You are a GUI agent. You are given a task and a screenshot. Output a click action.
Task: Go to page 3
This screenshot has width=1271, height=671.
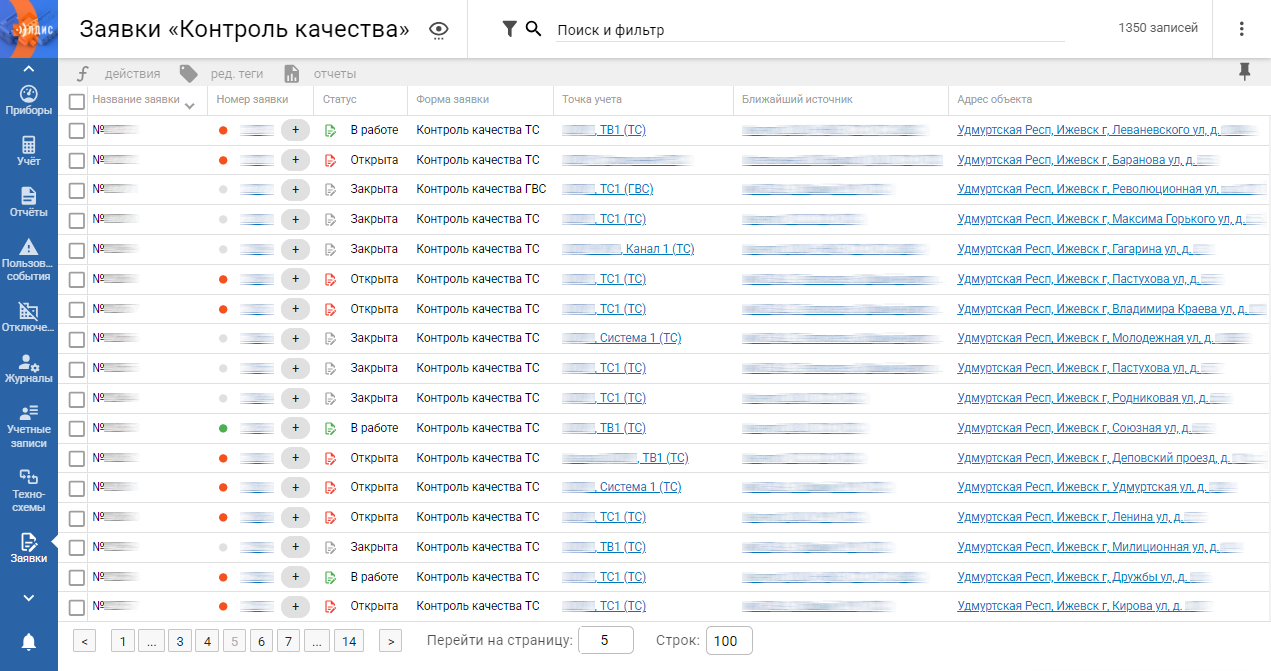(x=179, y=641)
